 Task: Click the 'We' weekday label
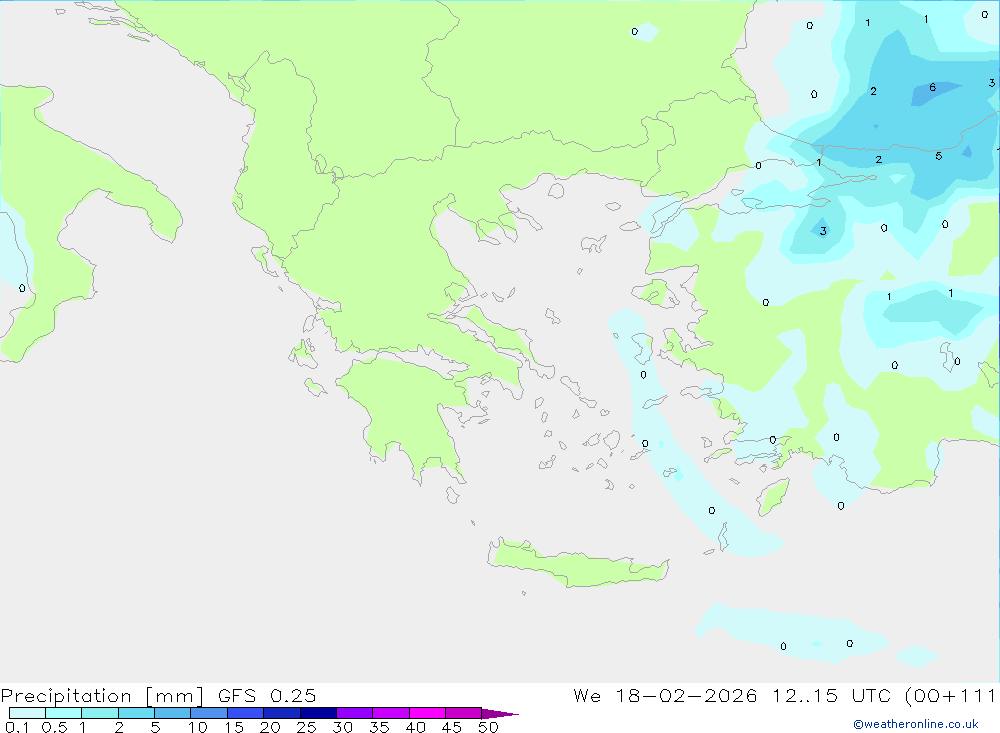tap(587, 695)
